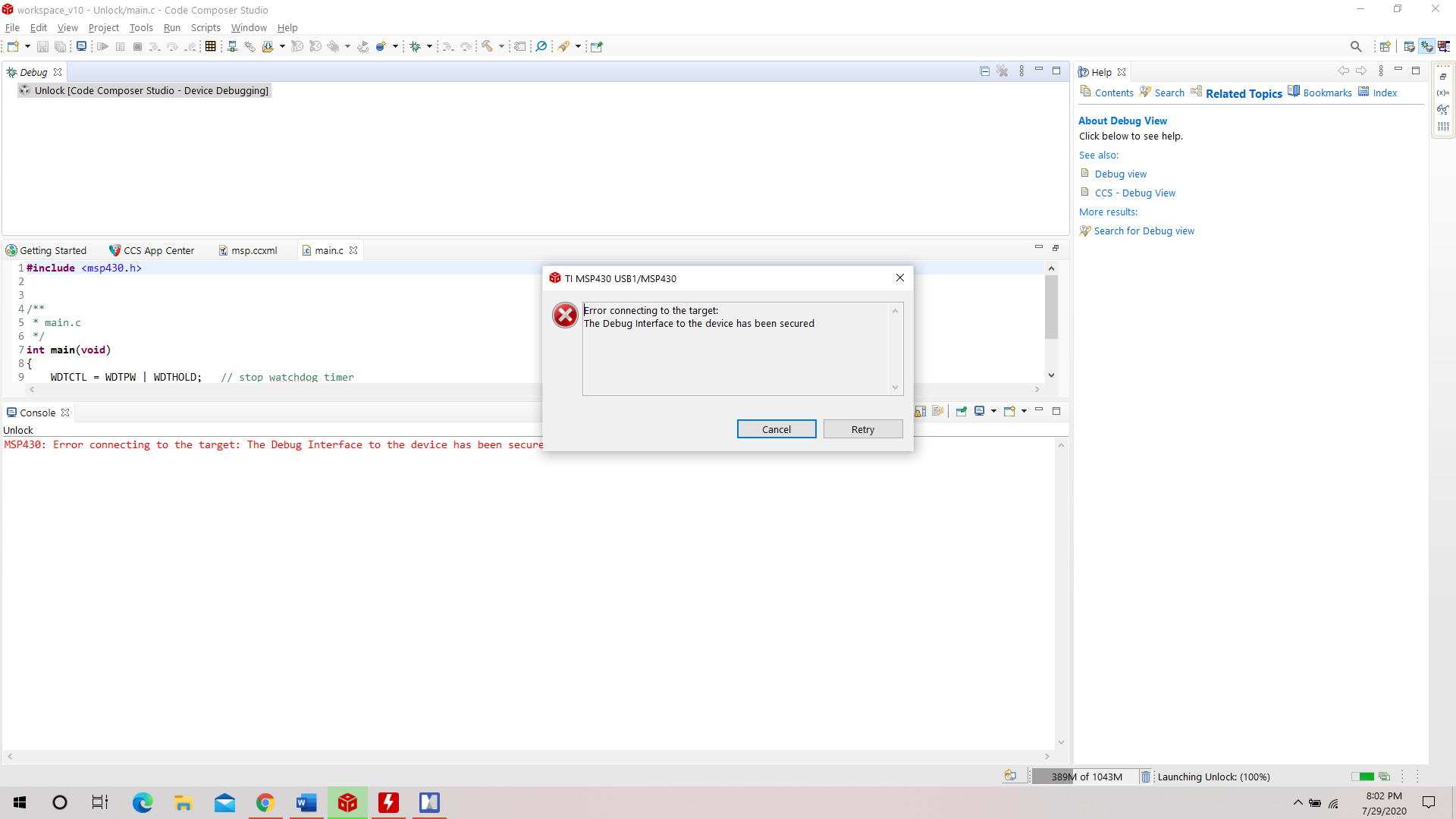This screenshot has width=1456, height=819.
Task: Open Code Composer Studio in taskbar
Action: [347, 802]
